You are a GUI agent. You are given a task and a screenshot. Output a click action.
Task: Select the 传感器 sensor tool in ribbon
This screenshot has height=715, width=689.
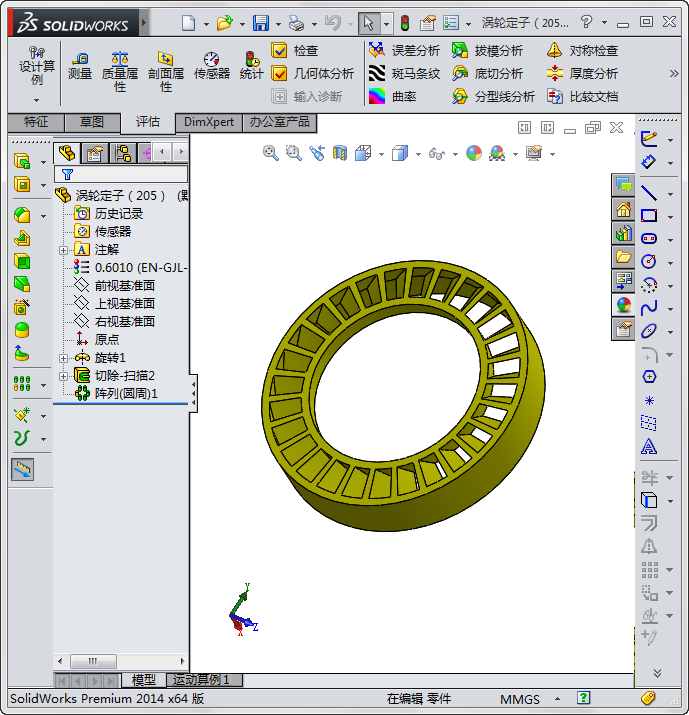click(x=211, y=66)
